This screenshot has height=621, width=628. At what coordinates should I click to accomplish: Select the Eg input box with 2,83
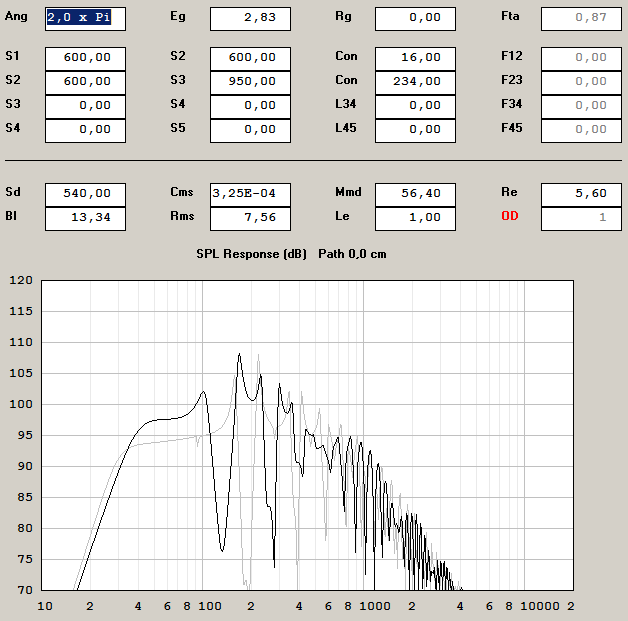point(250,19)
